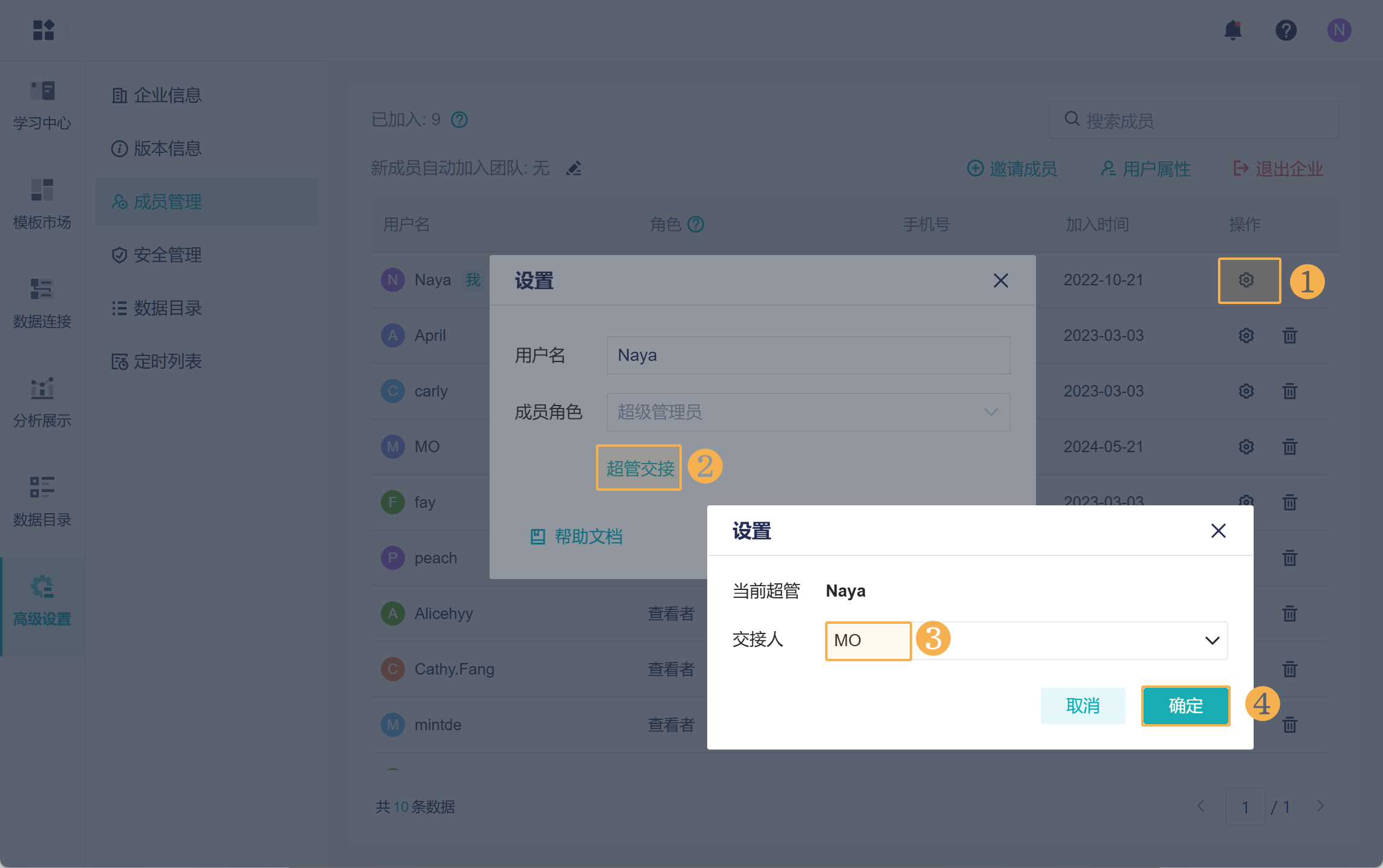1383x868 pixels.
Task: Click the notification bell icon
Action: [1232, 30]
